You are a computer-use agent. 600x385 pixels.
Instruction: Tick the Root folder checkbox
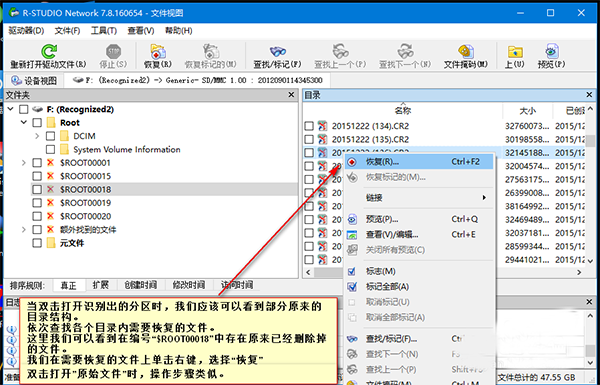coord(37,122)
